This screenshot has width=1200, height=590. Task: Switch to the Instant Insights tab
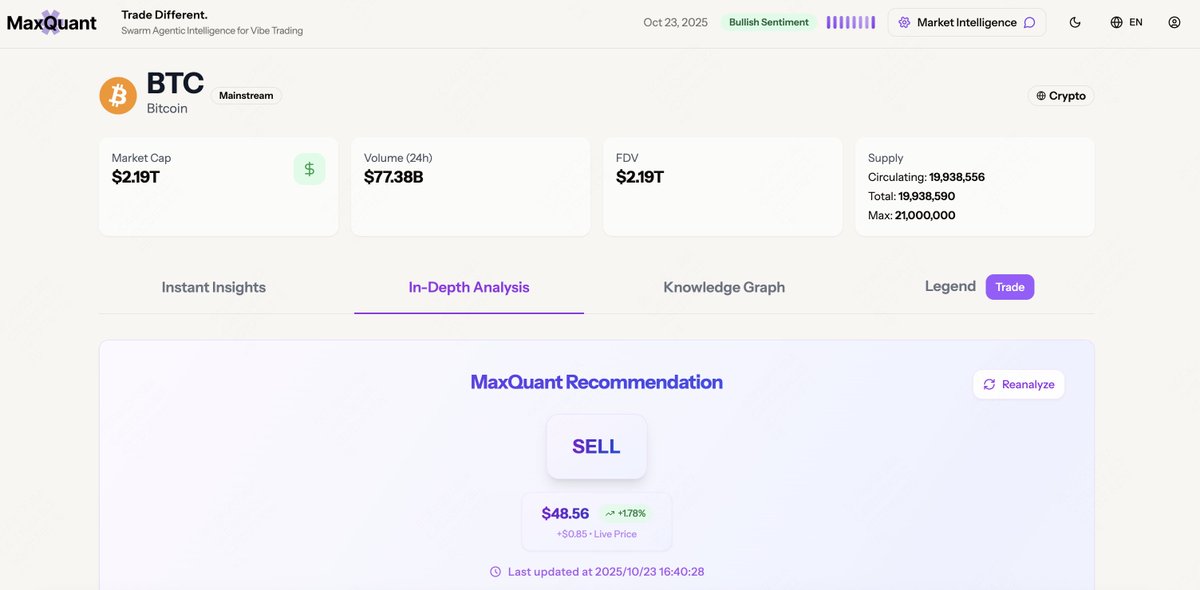coord(214,287)
